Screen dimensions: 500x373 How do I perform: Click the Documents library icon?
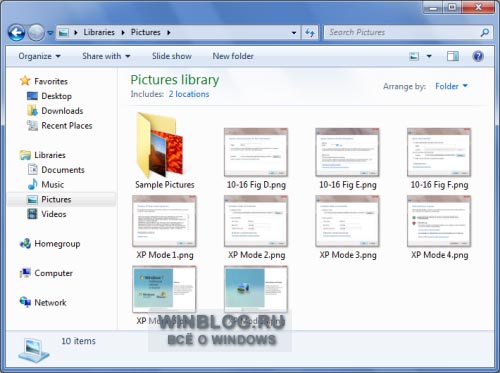[x=32, y=170]
